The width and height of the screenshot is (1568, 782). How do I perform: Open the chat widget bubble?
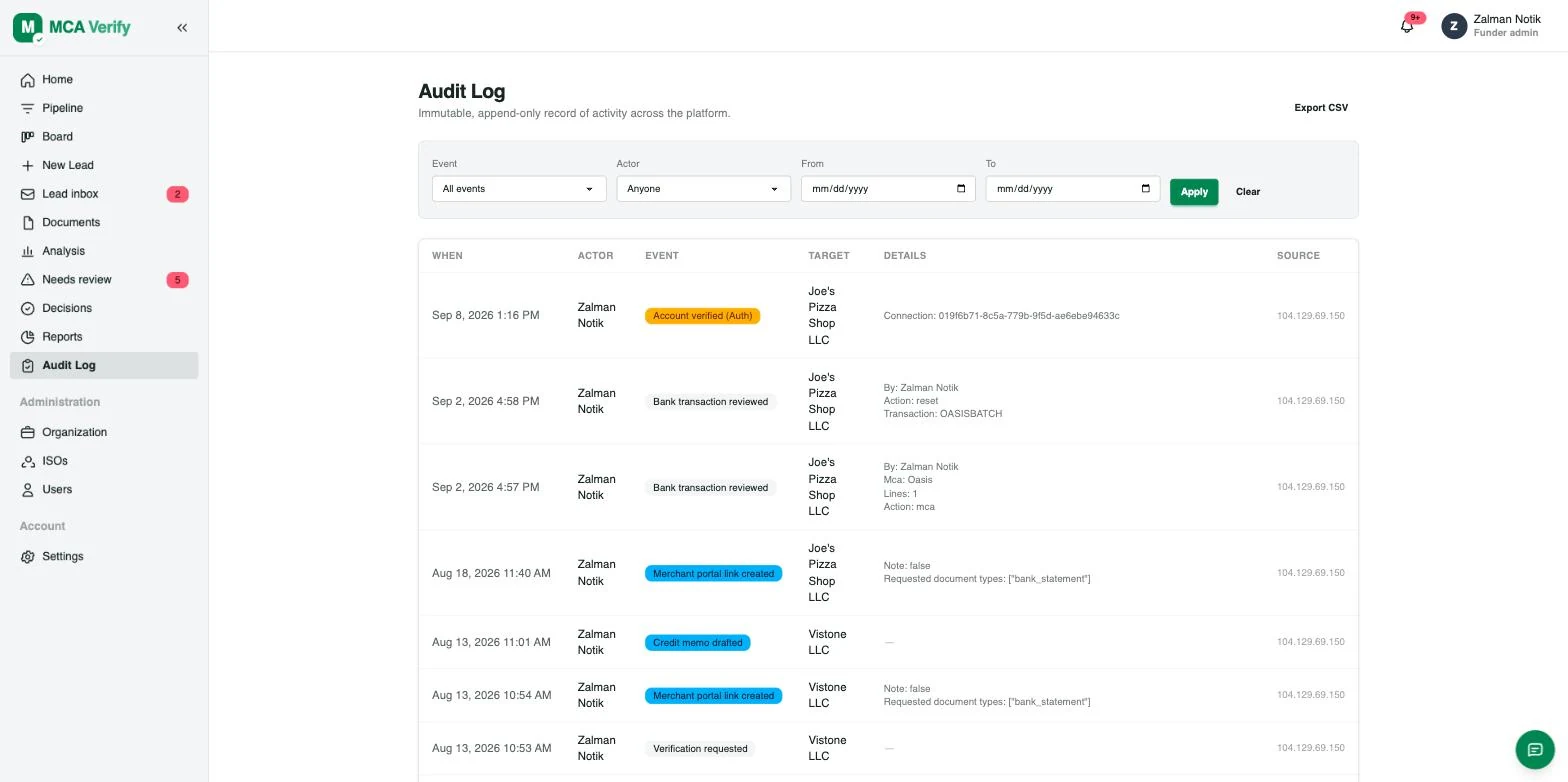click(x=1535, y=749)
